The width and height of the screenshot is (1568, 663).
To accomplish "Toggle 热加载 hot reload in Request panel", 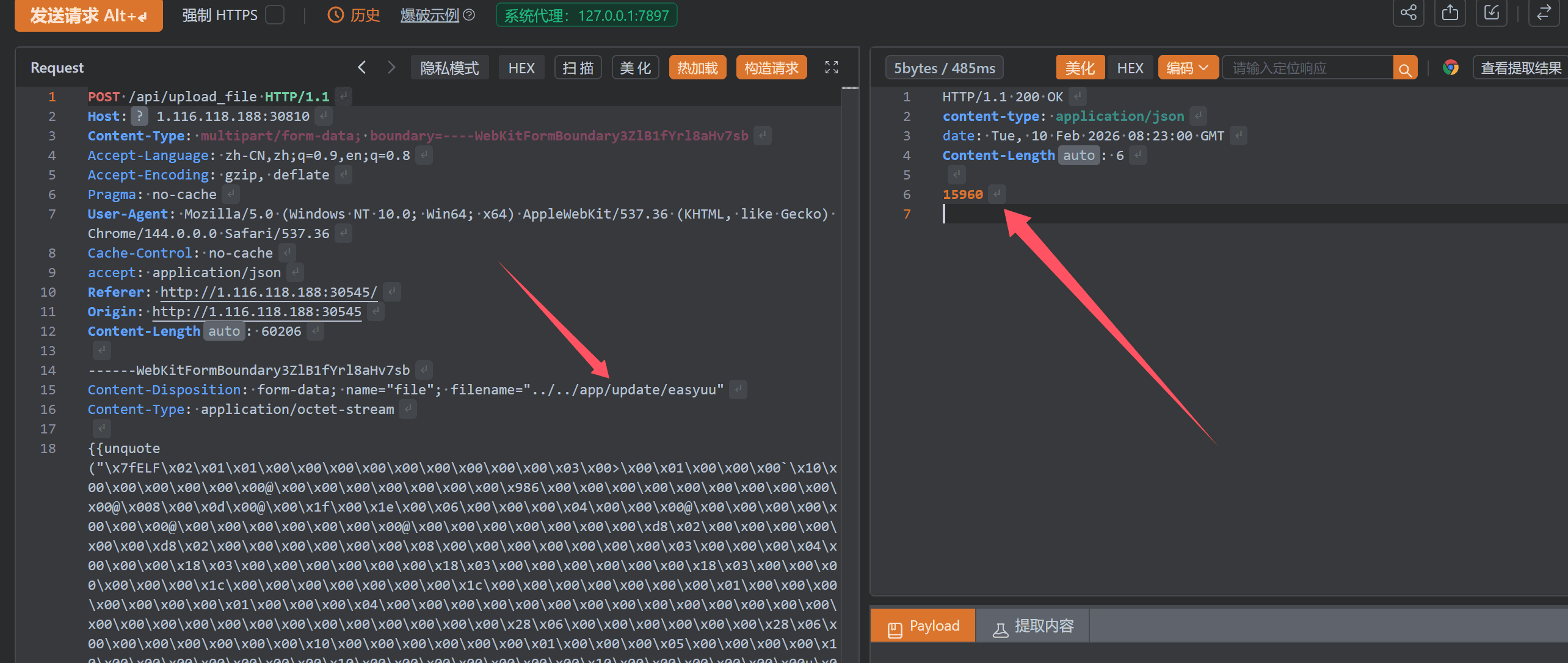I will coord(697,68).
